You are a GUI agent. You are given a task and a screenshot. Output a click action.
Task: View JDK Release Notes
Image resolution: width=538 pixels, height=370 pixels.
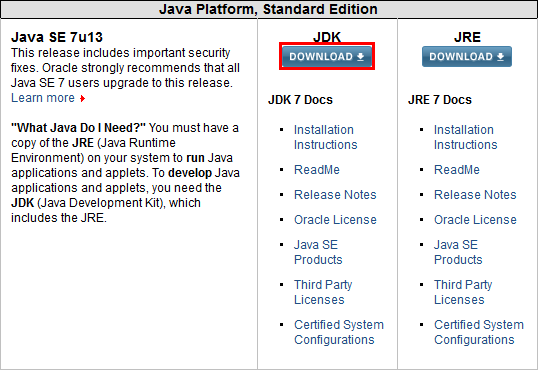click(x=335, y=195)
